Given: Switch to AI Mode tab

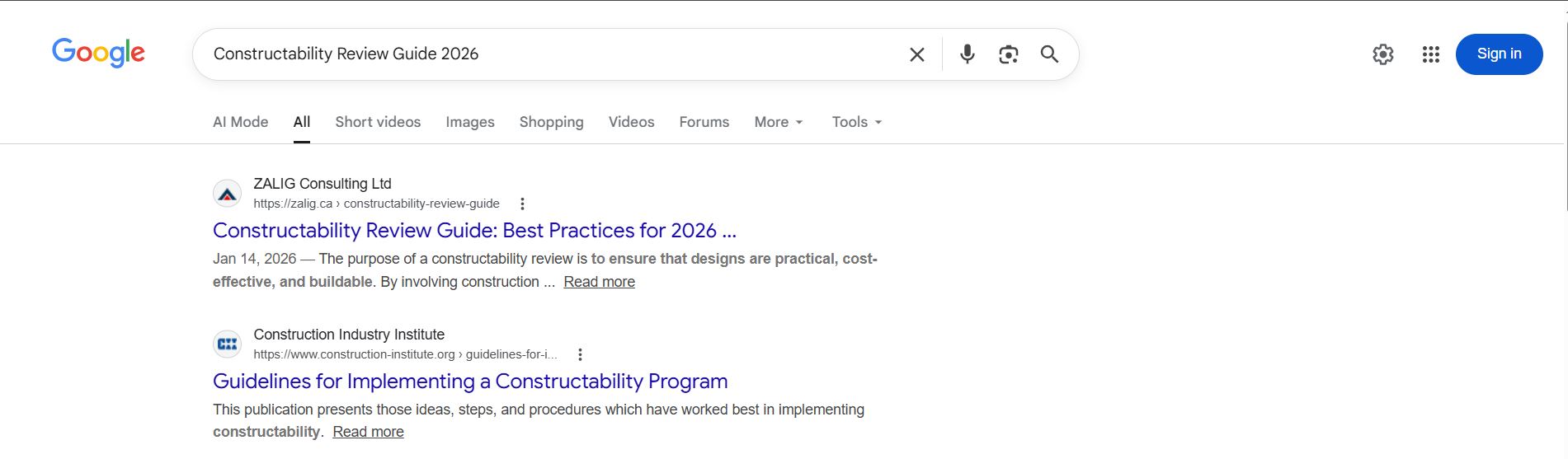Looking at the screenshot, I should [x=240, y=122].
